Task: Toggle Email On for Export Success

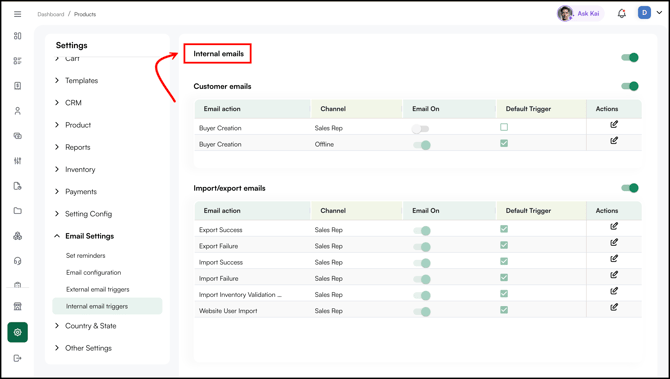Action: (422, 231)
